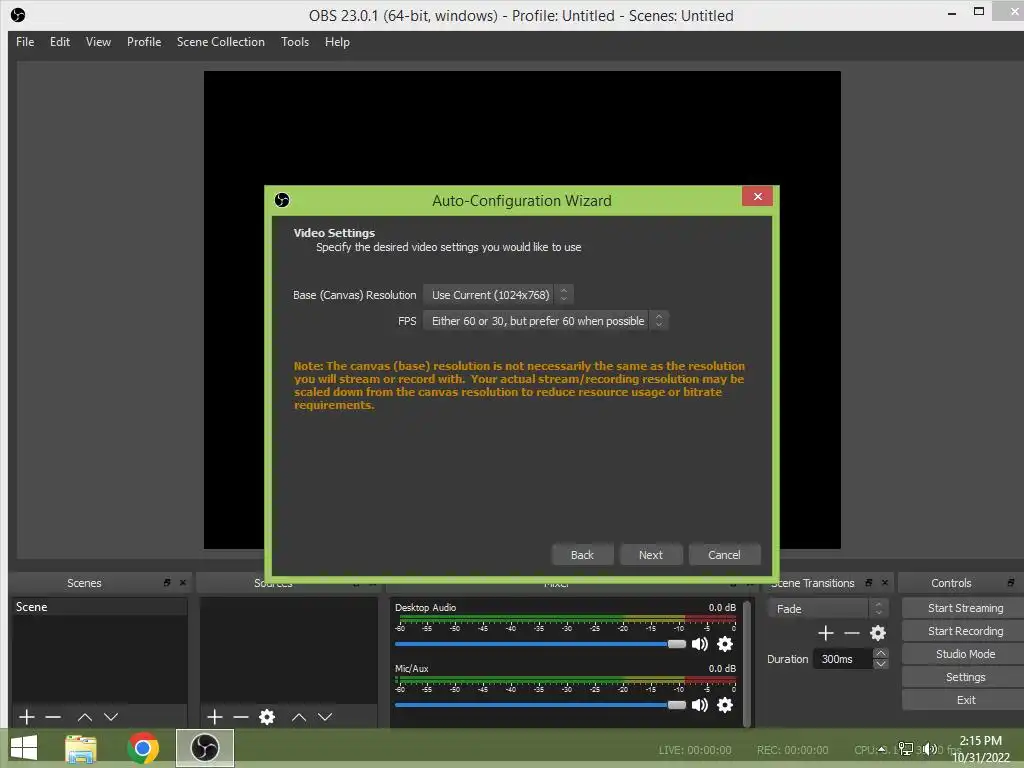Open the network icon in system tray
The width and height of the screenshot is (1024, 768).
[x=906, y=749]
